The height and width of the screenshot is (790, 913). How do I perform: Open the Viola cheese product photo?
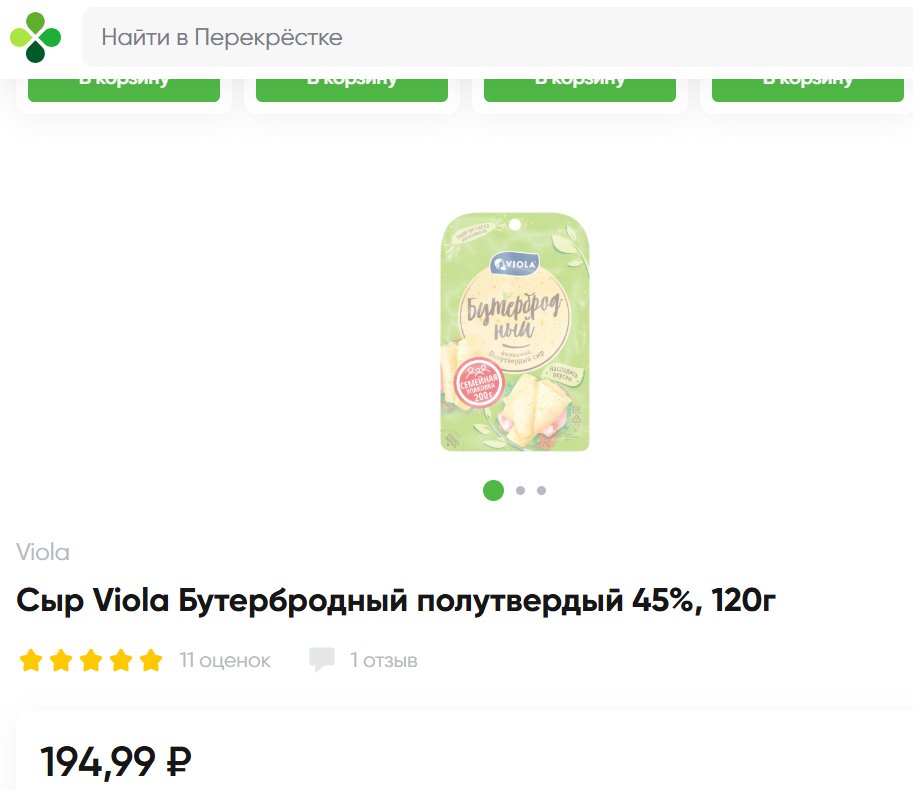[515, 332]
